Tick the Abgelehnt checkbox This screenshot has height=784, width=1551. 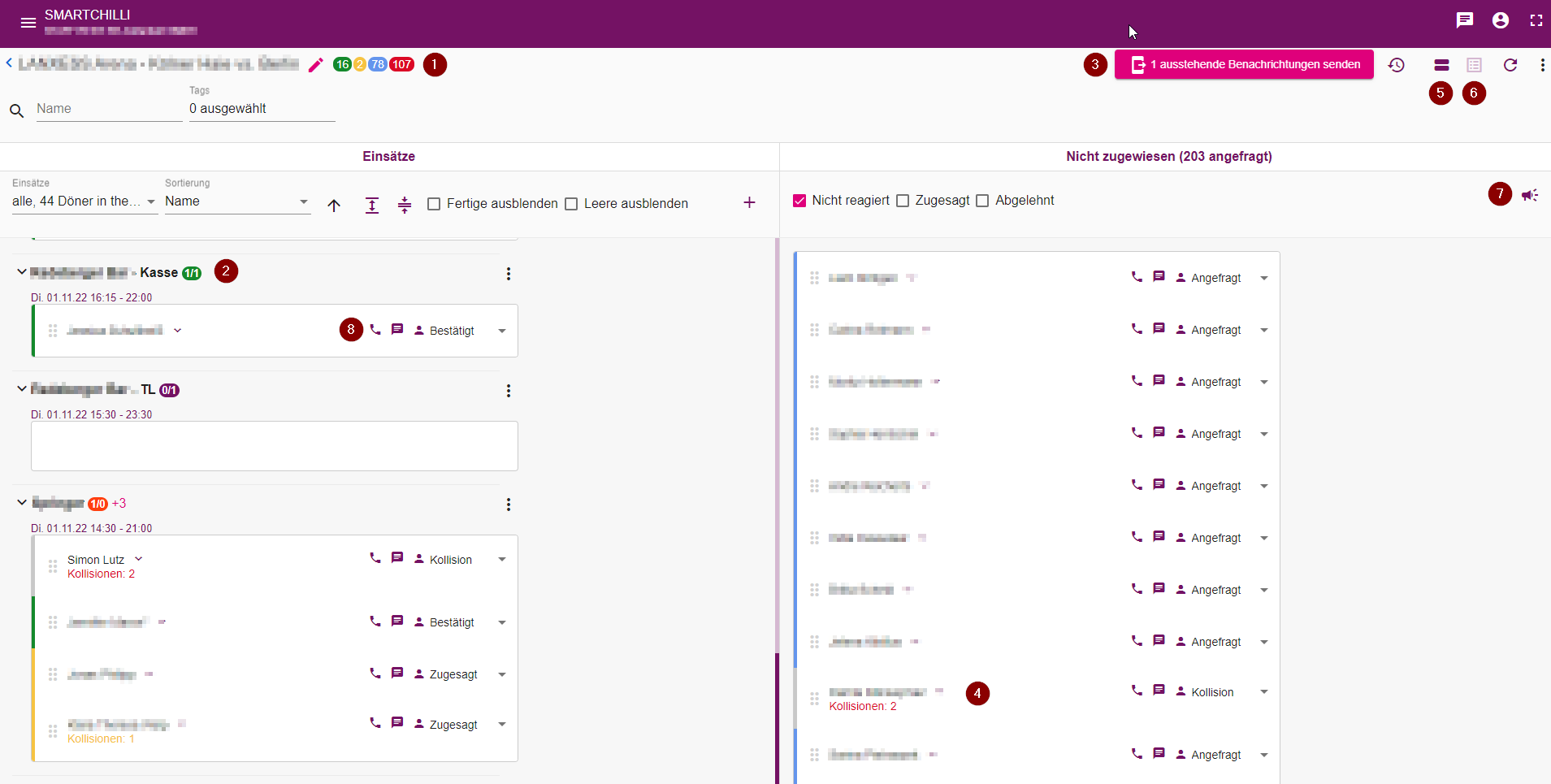pos(982,201)
